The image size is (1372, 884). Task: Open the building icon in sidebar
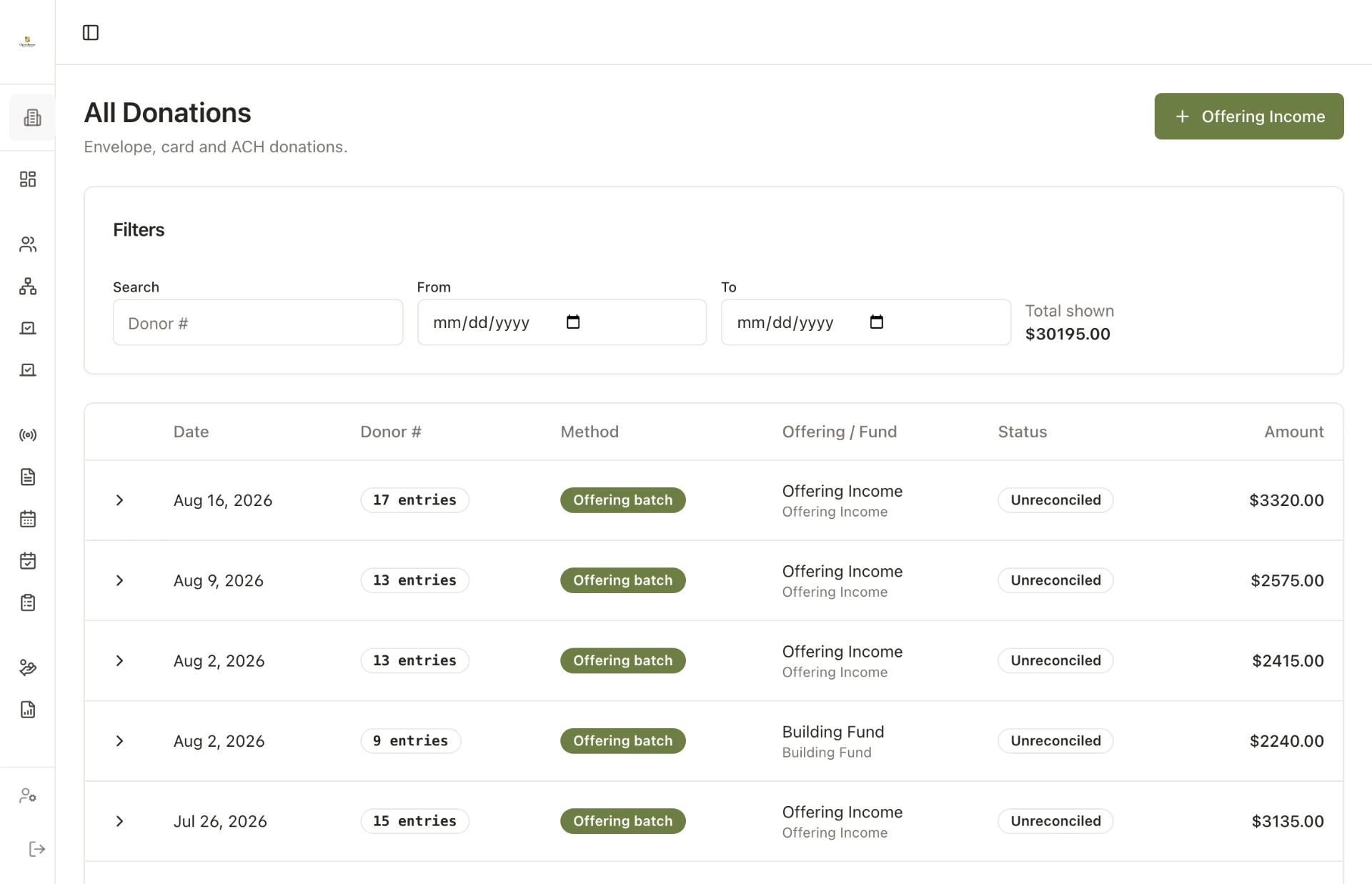click(32, 117)
